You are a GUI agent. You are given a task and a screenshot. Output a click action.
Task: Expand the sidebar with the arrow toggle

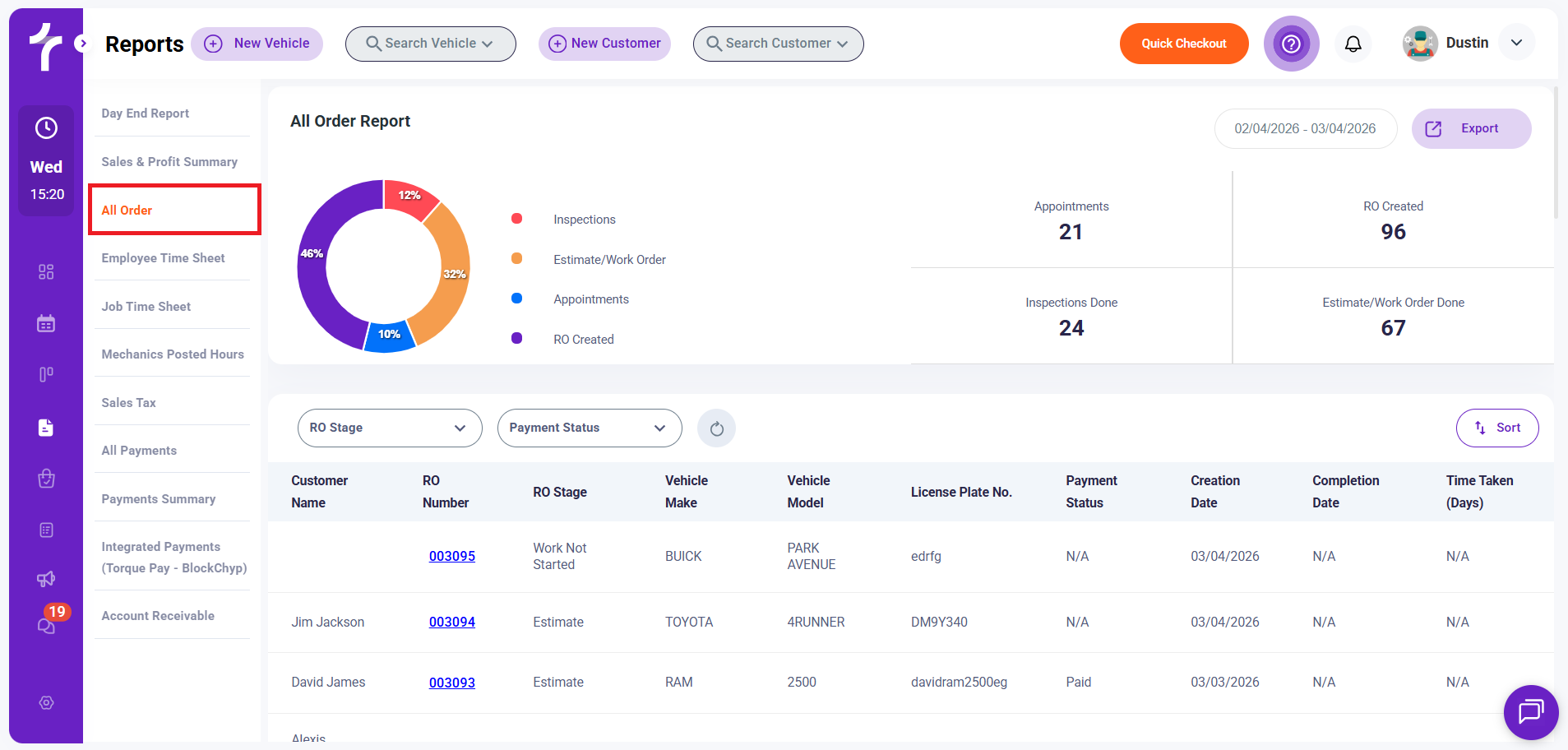(x=81, y=44)
